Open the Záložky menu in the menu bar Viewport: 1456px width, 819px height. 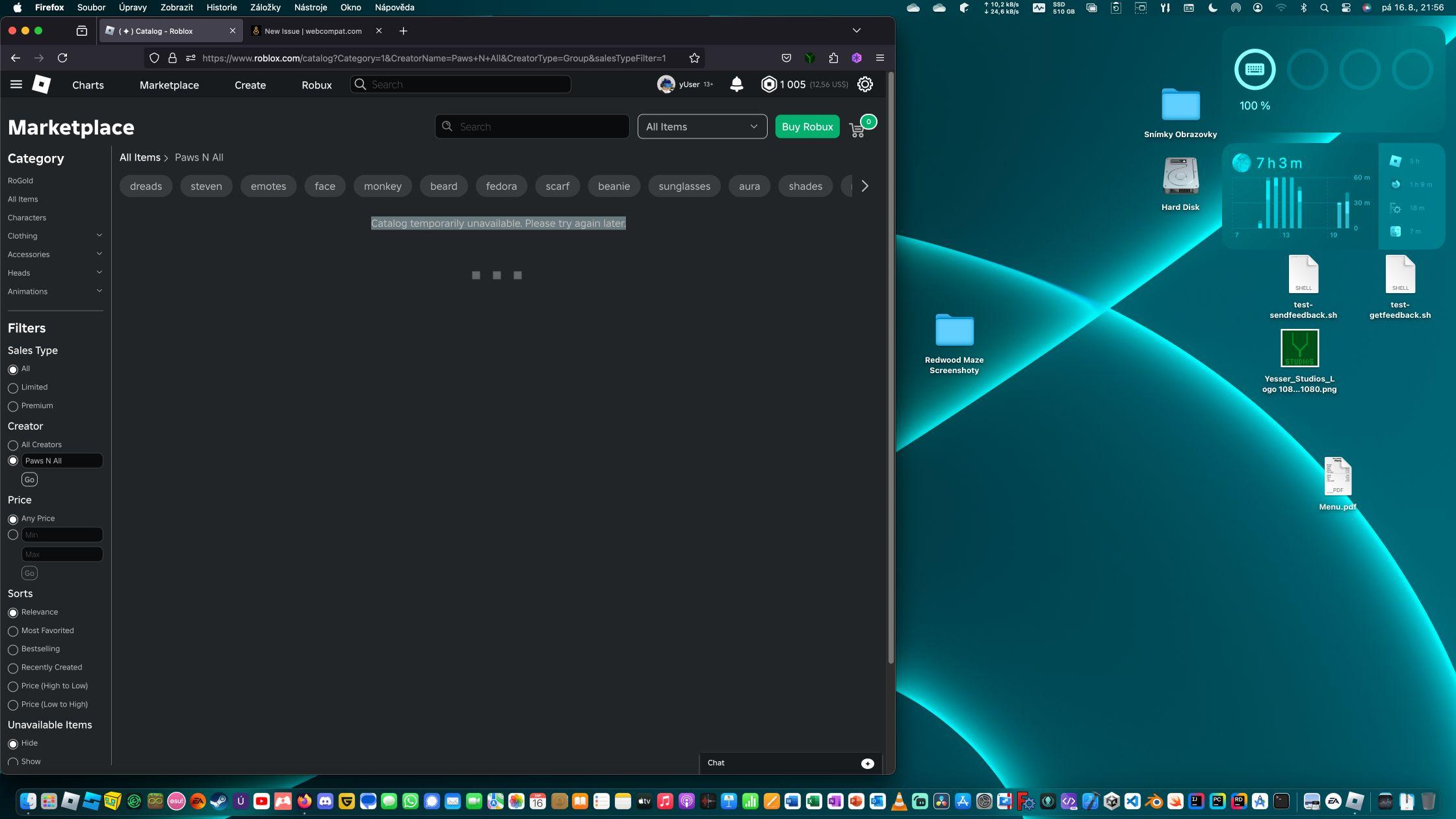pos(265,8)
